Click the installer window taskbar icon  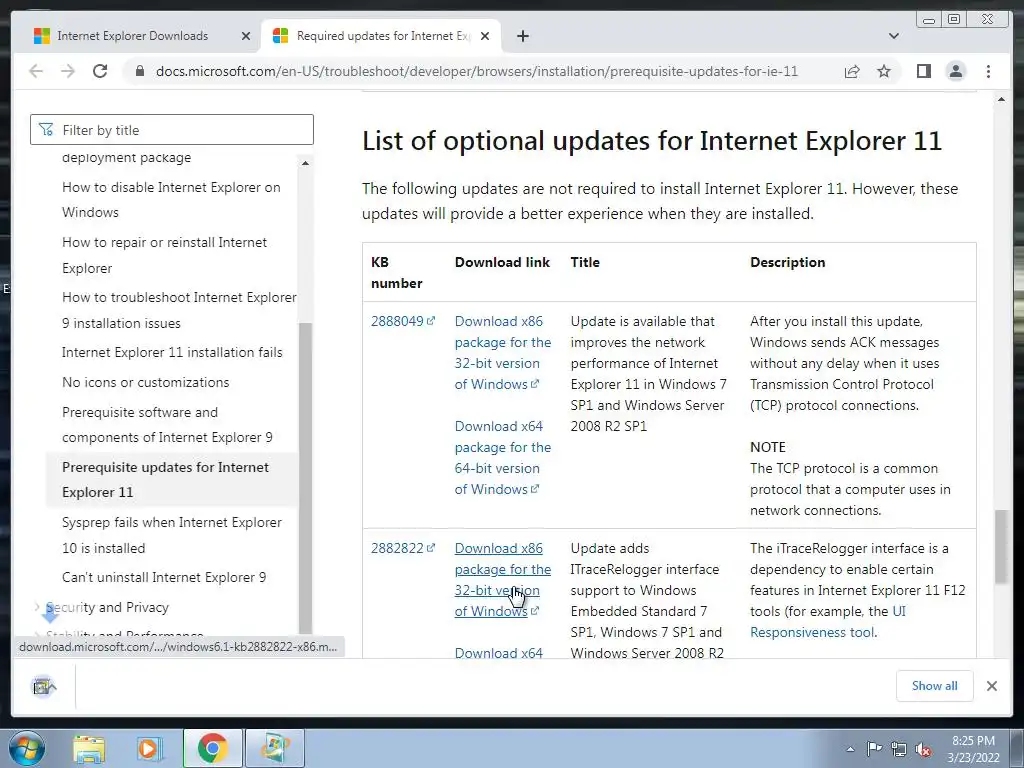click(x=275, y=748)
